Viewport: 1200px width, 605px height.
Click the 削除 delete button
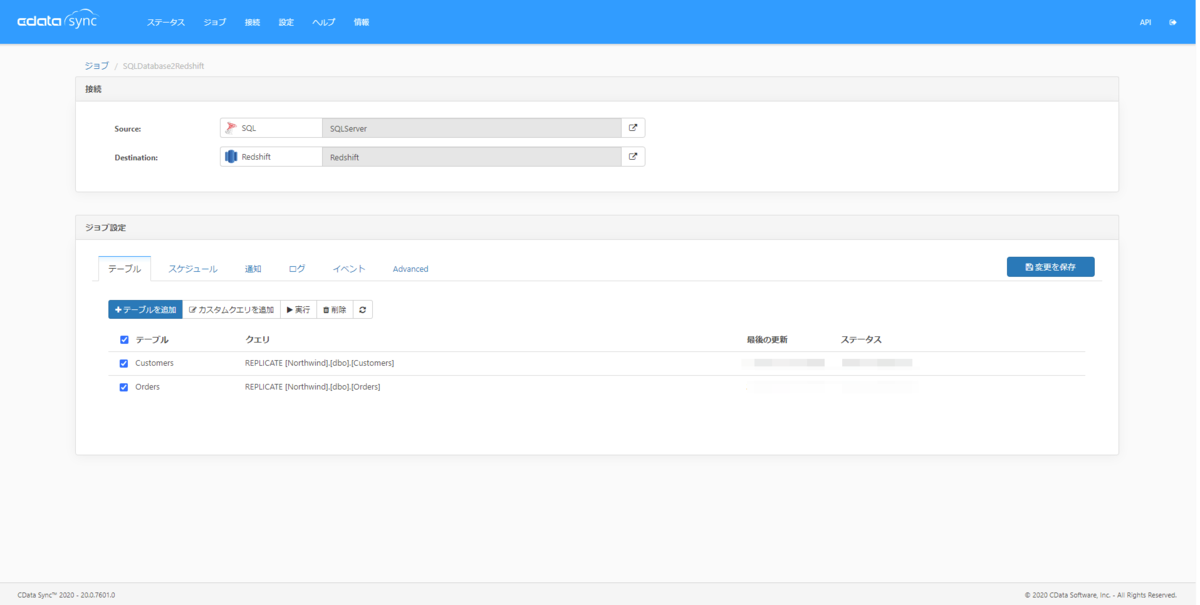tap(335, 310)
